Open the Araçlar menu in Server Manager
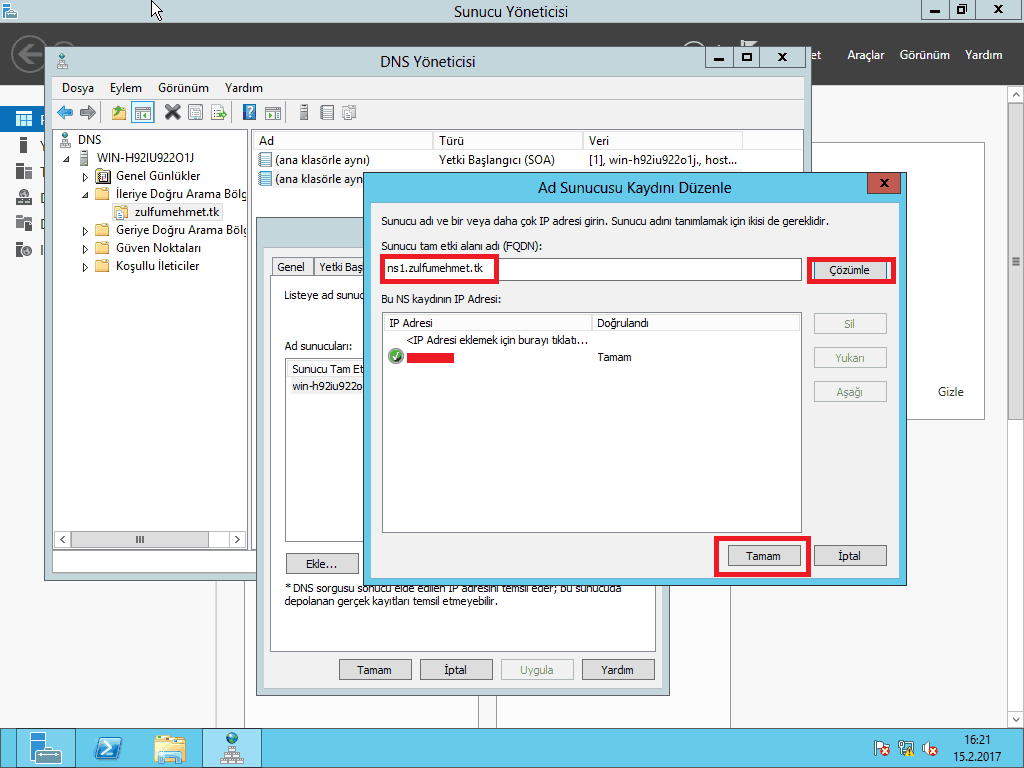The image size is (1024, 768). [x=865, y=55]
